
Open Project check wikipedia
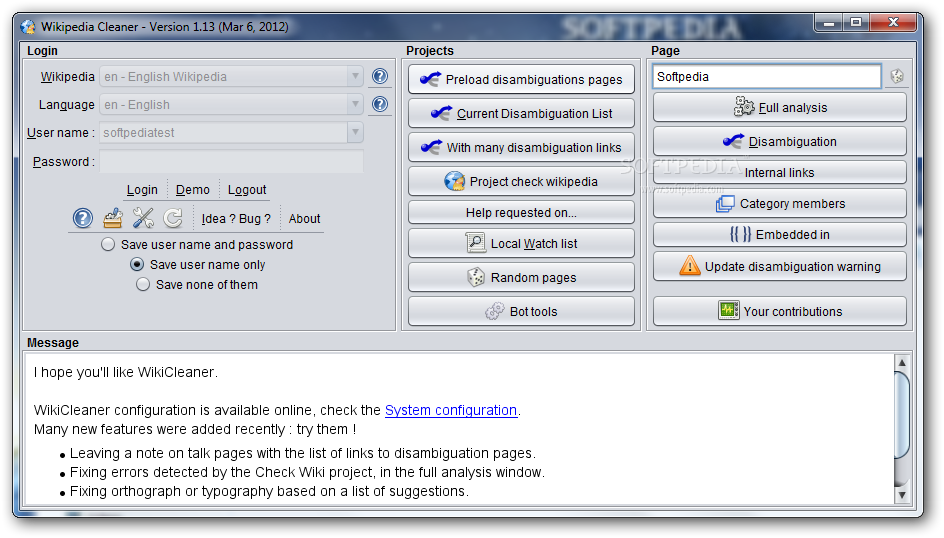521,181
